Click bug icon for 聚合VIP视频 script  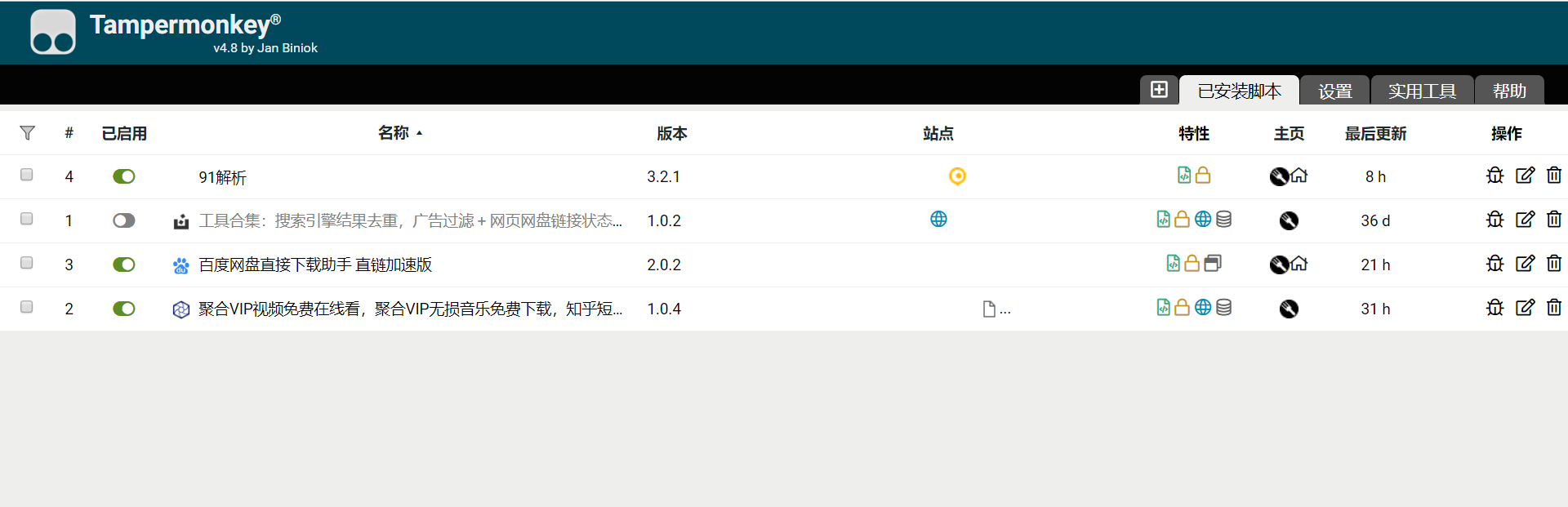pyautogui.click(x=1494, y=308)
